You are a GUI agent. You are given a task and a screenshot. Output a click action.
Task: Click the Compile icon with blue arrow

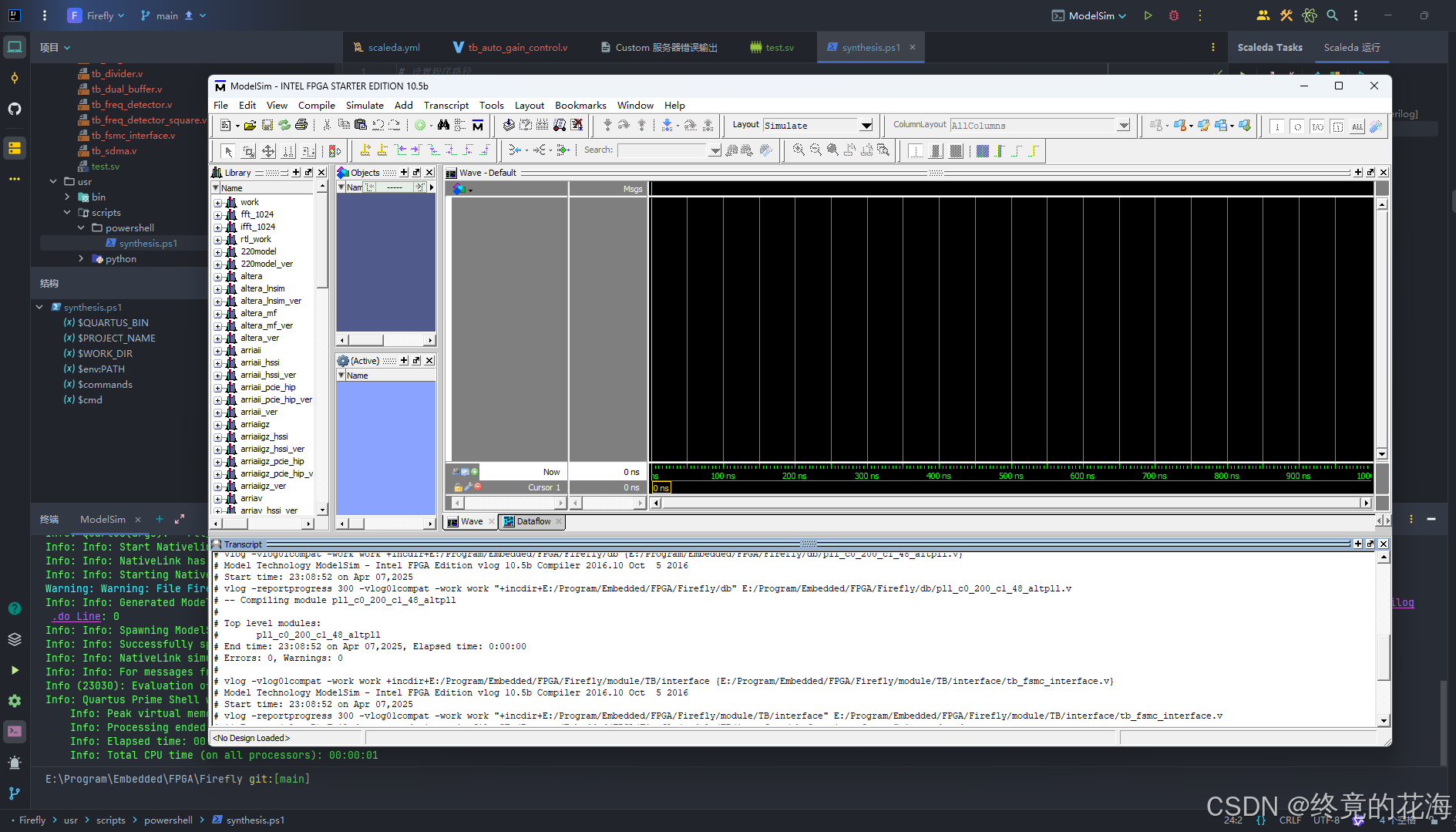click(509, 125)
